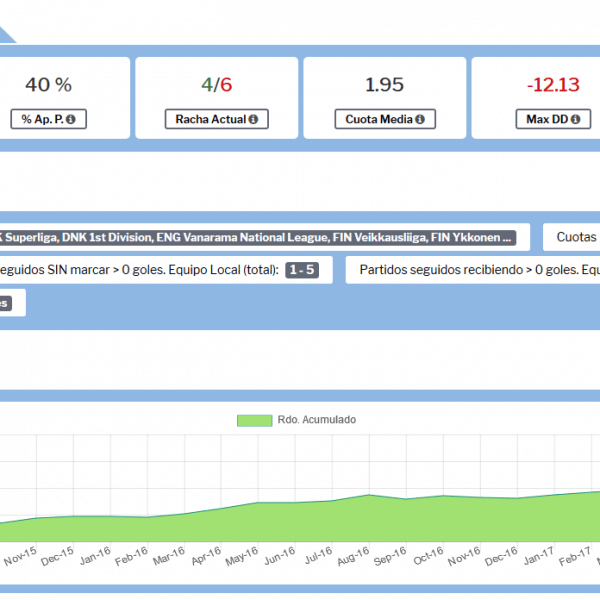Click the info icon beside Cuota Media

420,119
